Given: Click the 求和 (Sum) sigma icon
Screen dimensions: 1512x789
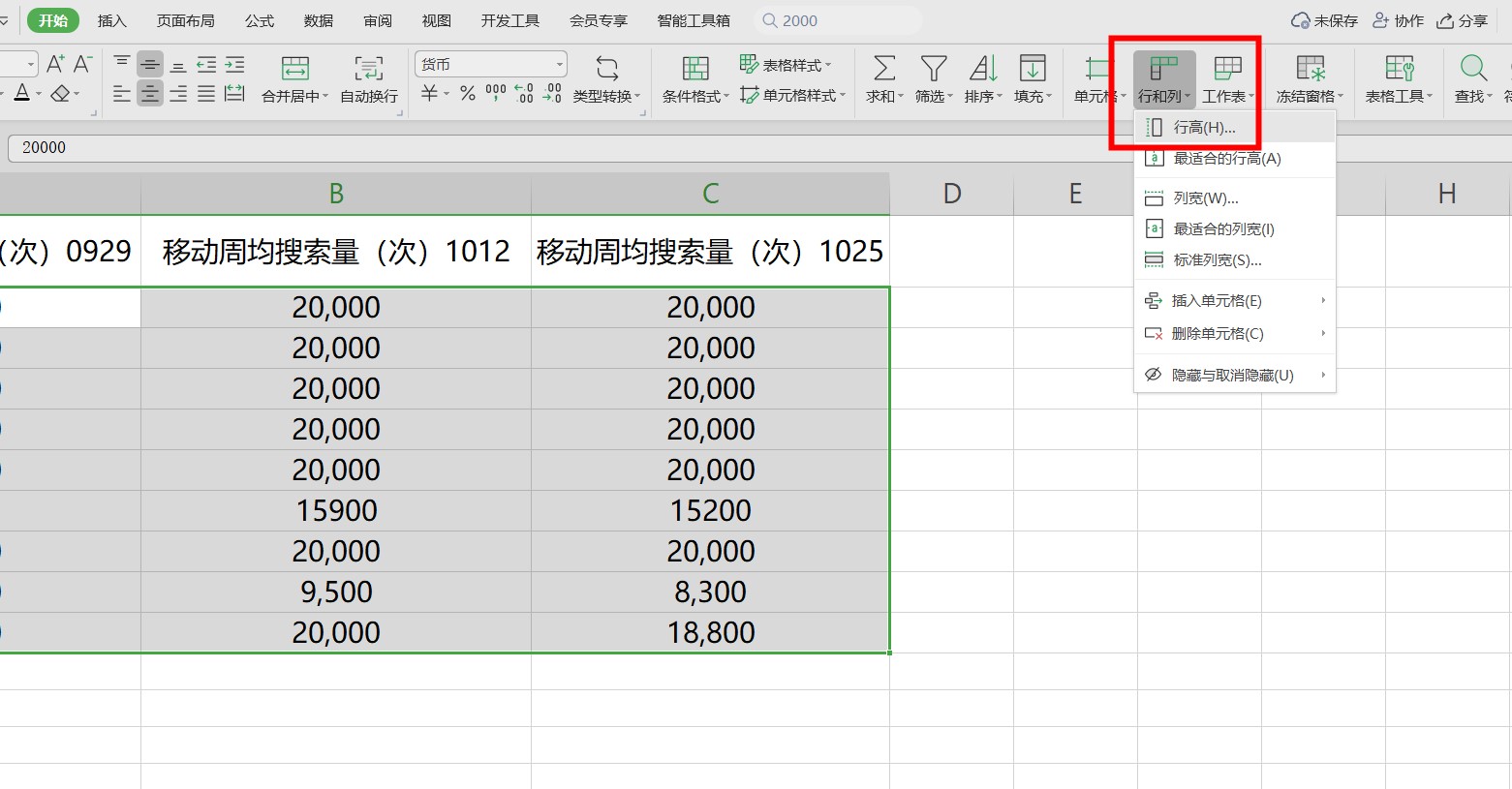Looking at the screenshot, I should [883, 69].
